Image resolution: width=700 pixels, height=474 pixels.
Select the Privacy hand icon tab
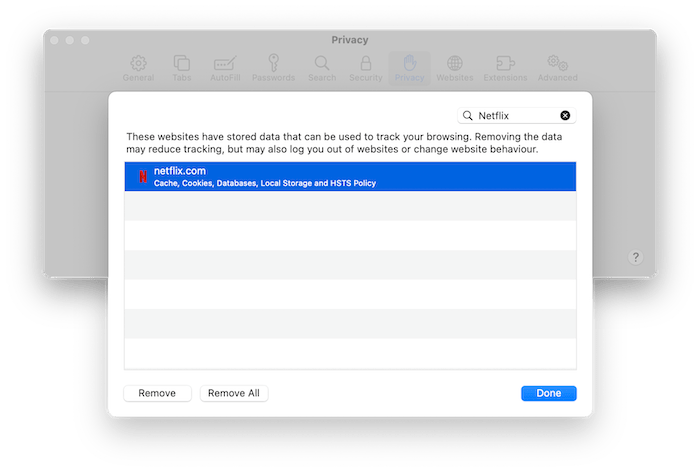tap(409, 68)
